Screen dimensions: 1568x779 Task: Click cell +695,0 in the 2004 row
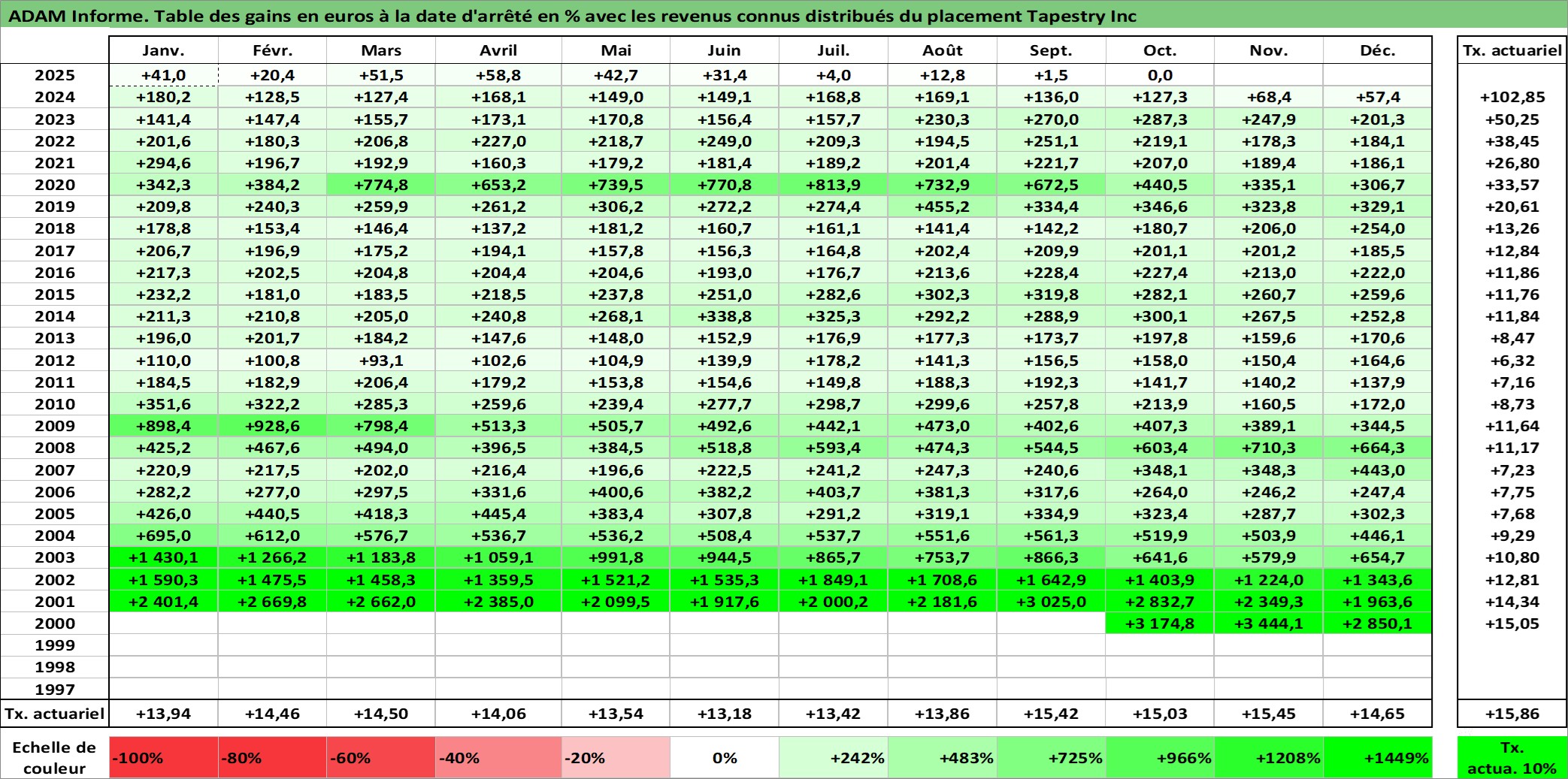(164, 536)
